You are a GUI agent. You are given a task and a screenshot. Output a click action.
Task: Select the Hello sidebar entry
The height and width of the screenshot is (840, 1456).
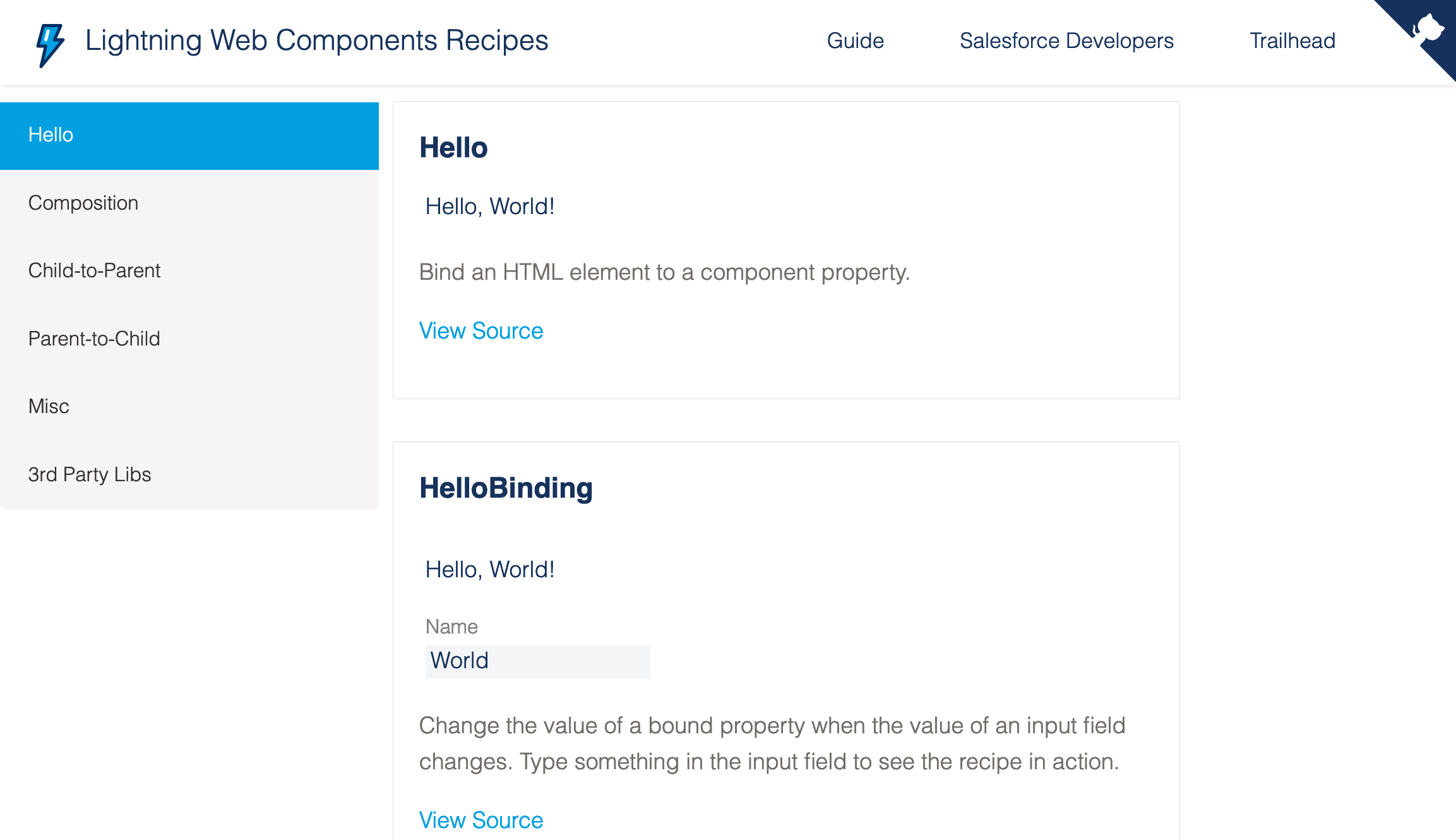point(51,135)
